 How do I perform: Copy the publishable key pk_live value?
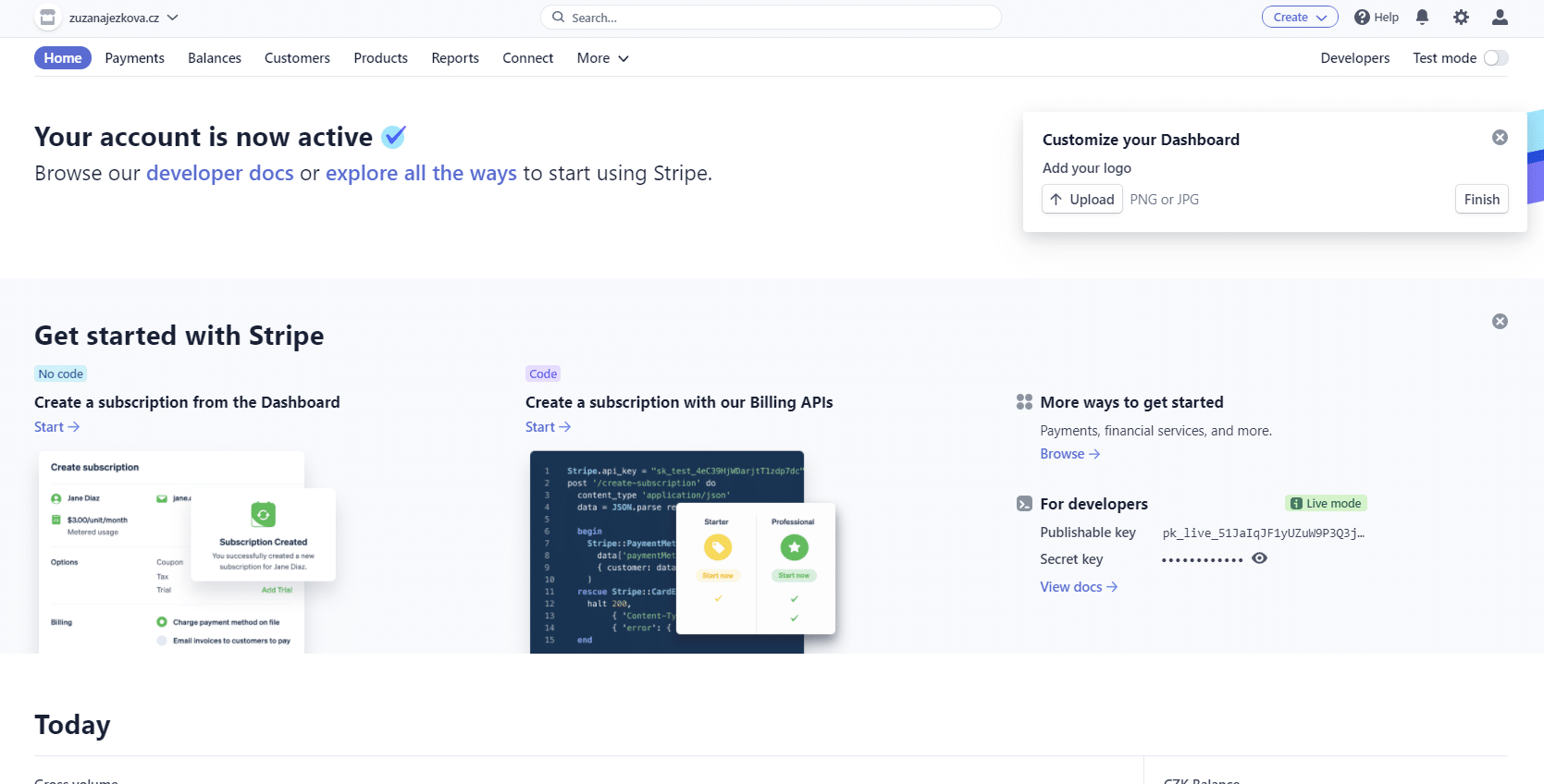1263,533
